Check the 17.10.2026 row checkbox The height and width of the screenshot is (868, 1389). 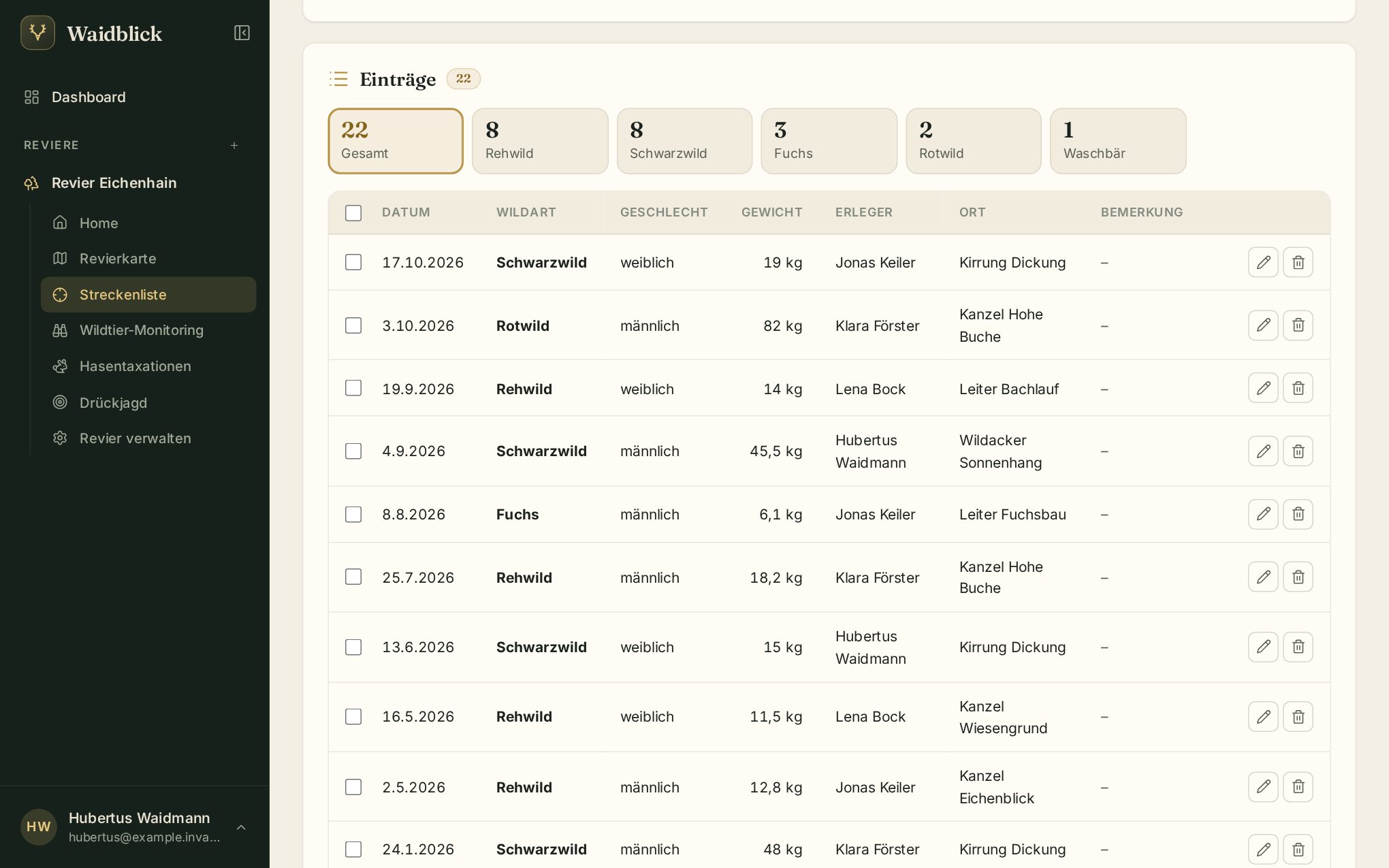(x=353, y=262)
